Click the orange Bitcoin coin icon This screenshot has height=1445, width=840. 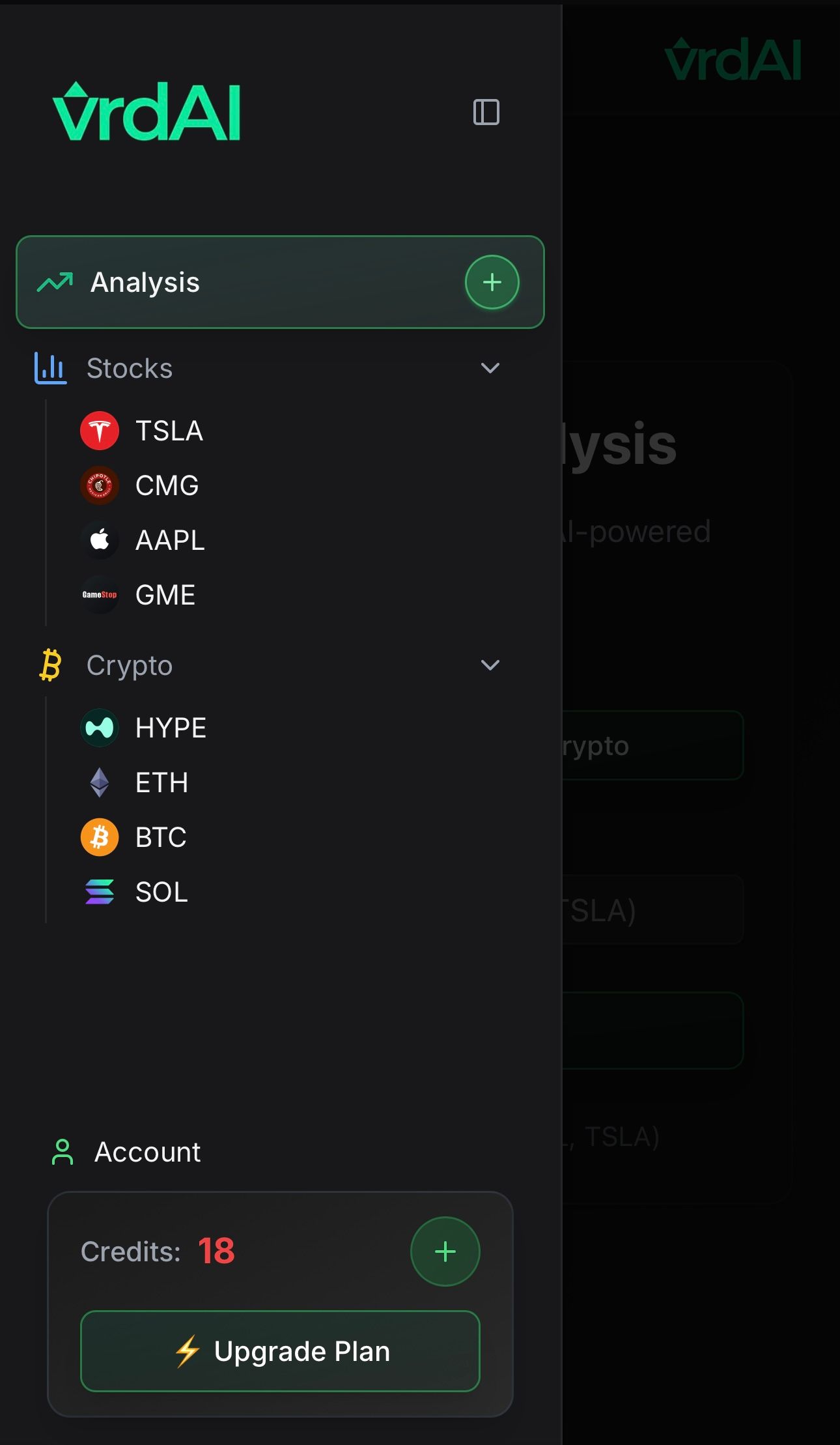[100, 837]
